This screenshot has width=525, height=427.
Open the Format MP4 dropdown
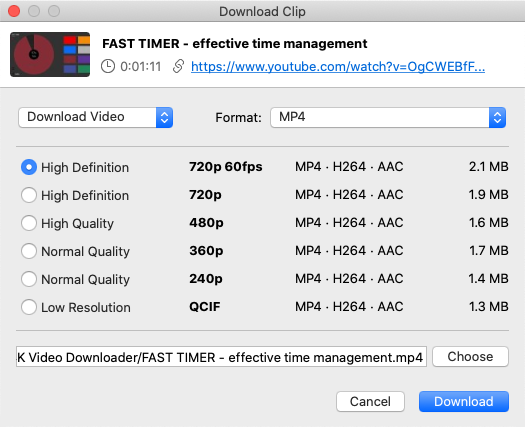point(388,117)
